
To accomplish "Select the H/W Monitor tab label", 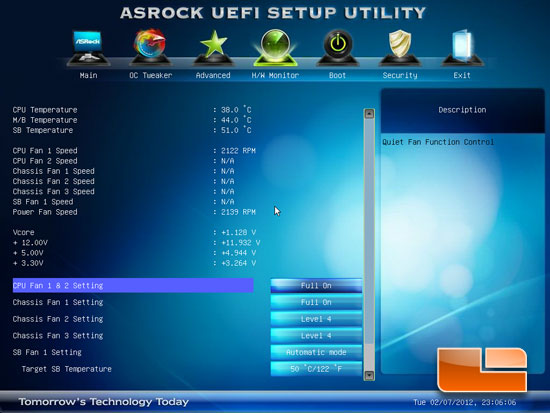I will [275, 75].
